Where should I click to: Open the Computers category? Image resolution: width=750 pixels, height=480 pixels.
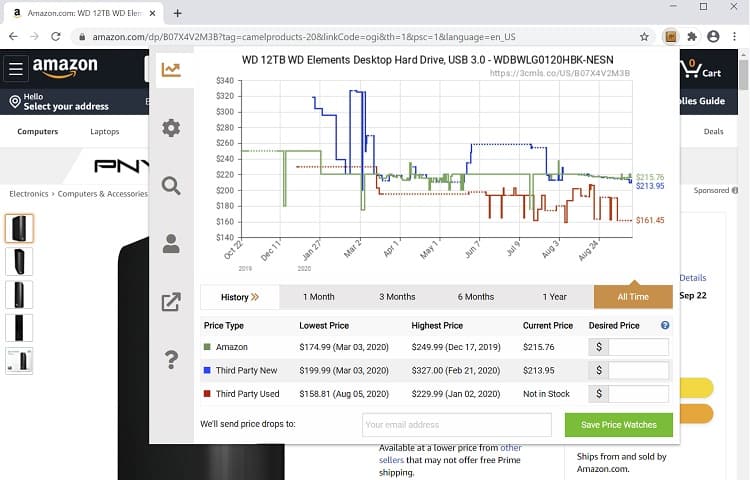coord(37,131)
